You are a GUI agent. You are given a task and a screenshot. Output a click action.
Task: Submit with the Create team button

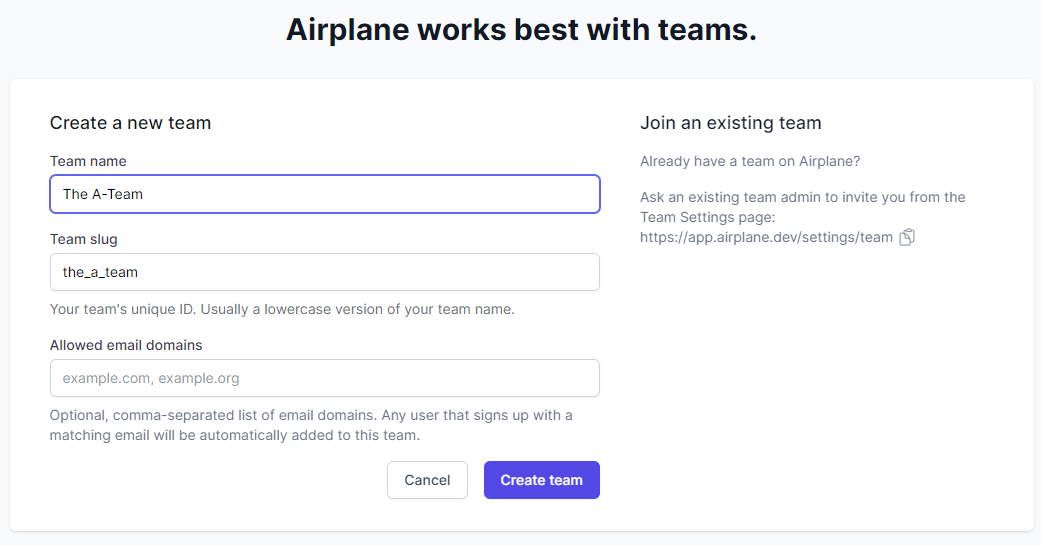(542, 480)
